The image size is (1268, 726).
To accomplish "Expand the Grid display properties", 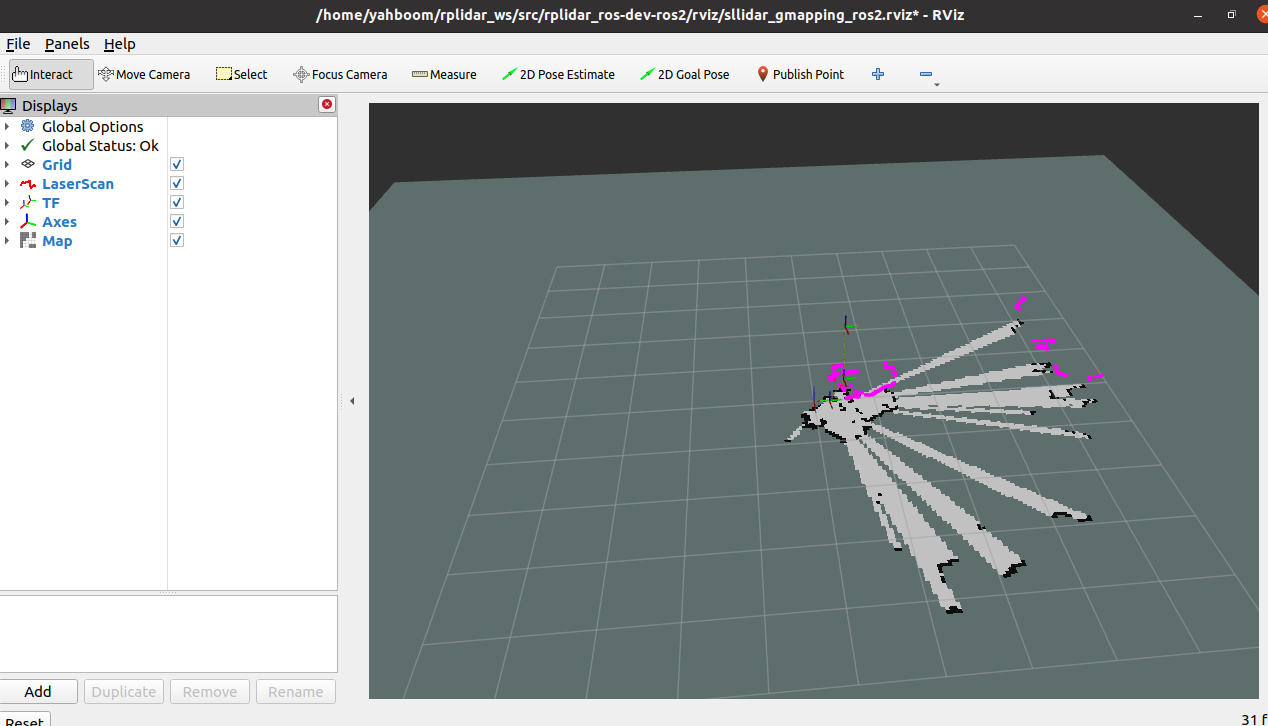I will click(x=7, y=164).
